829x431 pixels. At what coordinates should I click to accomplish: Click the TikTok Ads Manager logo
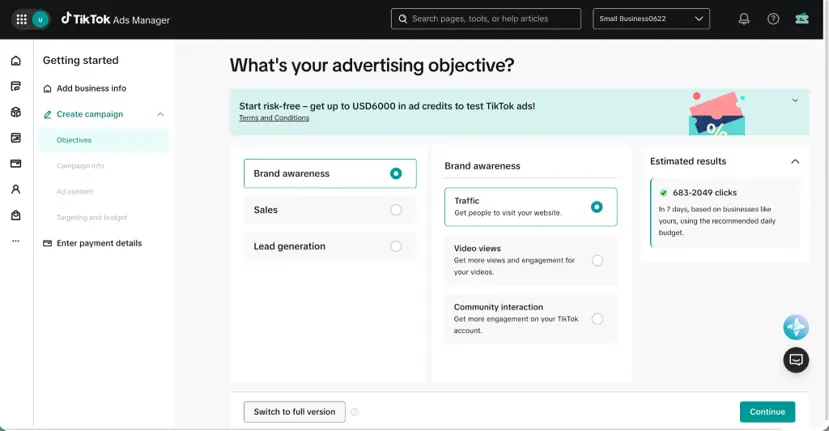point(115,19)
